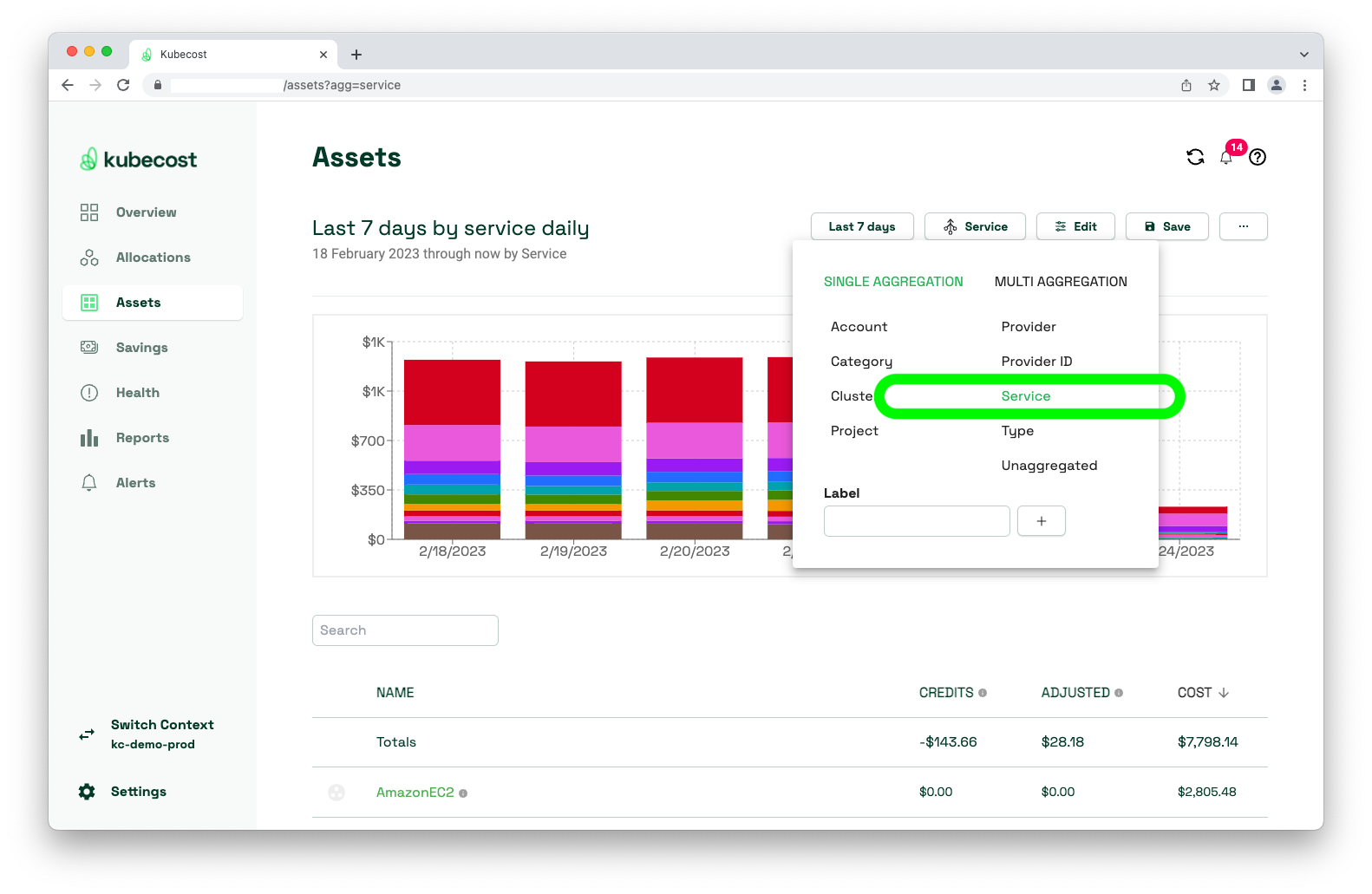Open the Overview page icon
This screenshot has width=1372, height=894.
click(x=89, y=212)
